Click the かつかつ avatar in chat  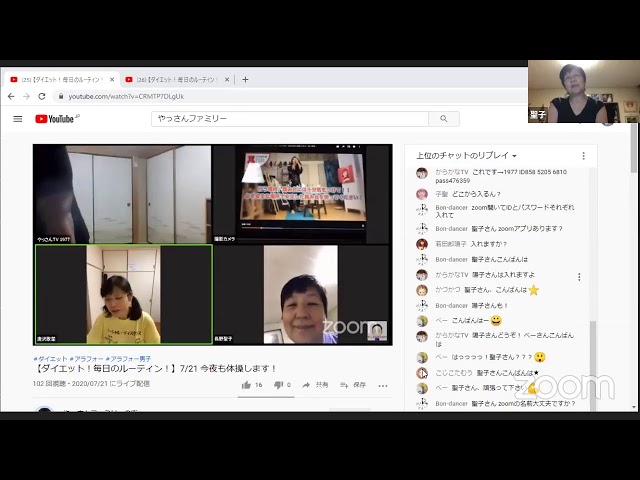click(422, 290)
